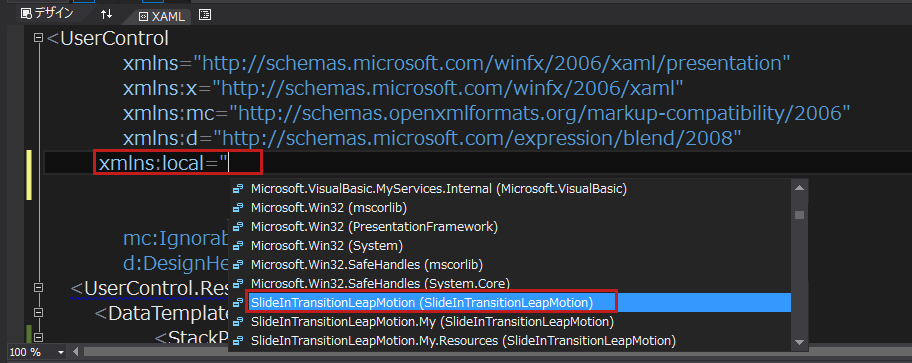Click the IntelliSense list scroll down arrow
The image size is (912, 363).
(799, 342)
